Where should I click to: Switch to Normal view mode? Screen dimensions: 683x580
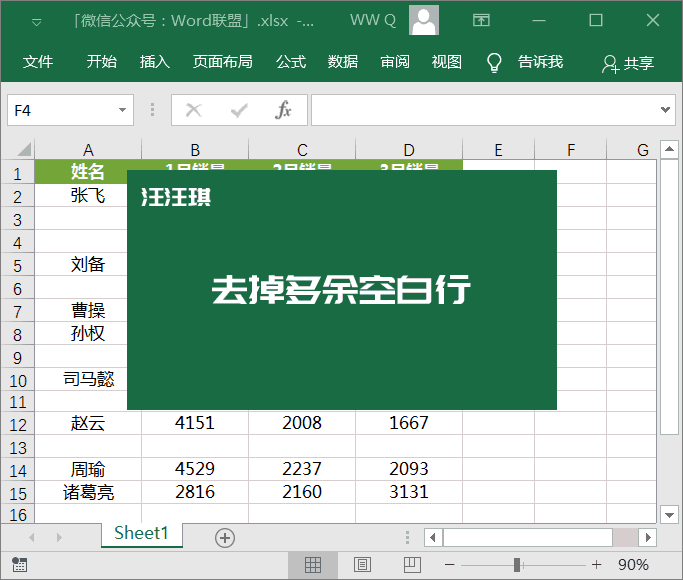coord(313,565)
